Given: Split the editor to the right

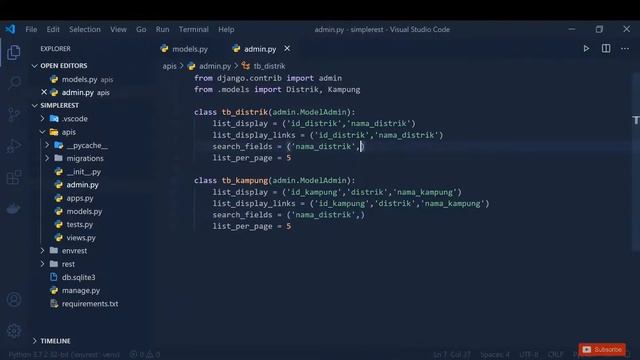Looking at the screenshot, I should pyautogui.click(x=606, y=49).
